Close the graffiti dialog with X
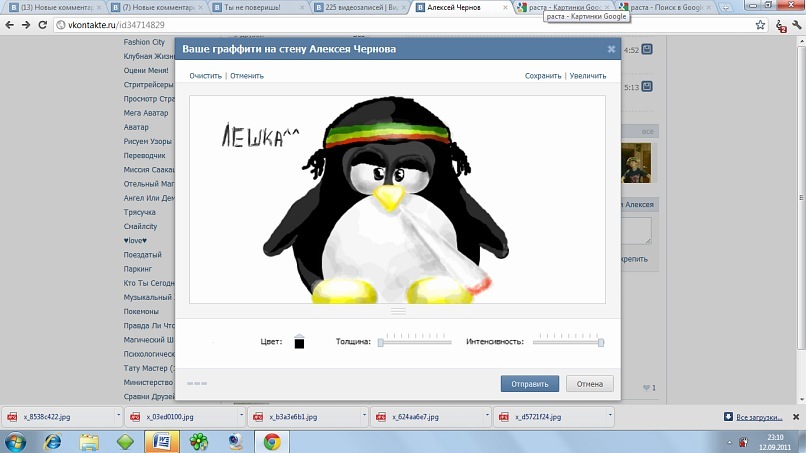This screenshot has height=453, width=806. tap(611, 49)
